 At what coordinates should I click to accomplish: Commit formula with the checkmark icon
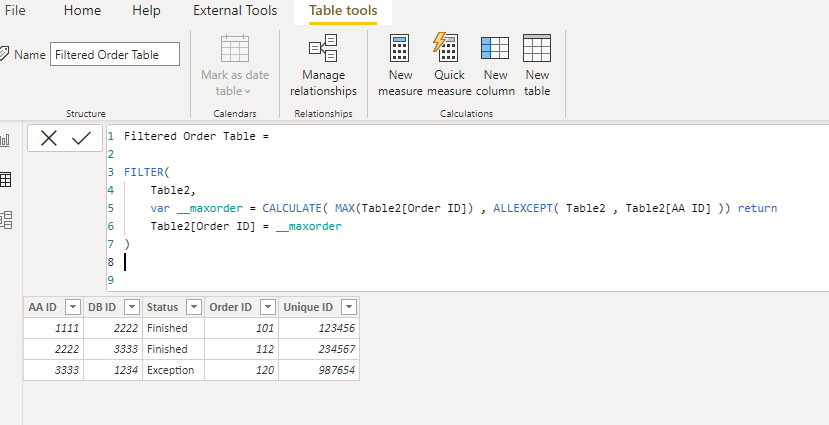[x=81, y=138]
